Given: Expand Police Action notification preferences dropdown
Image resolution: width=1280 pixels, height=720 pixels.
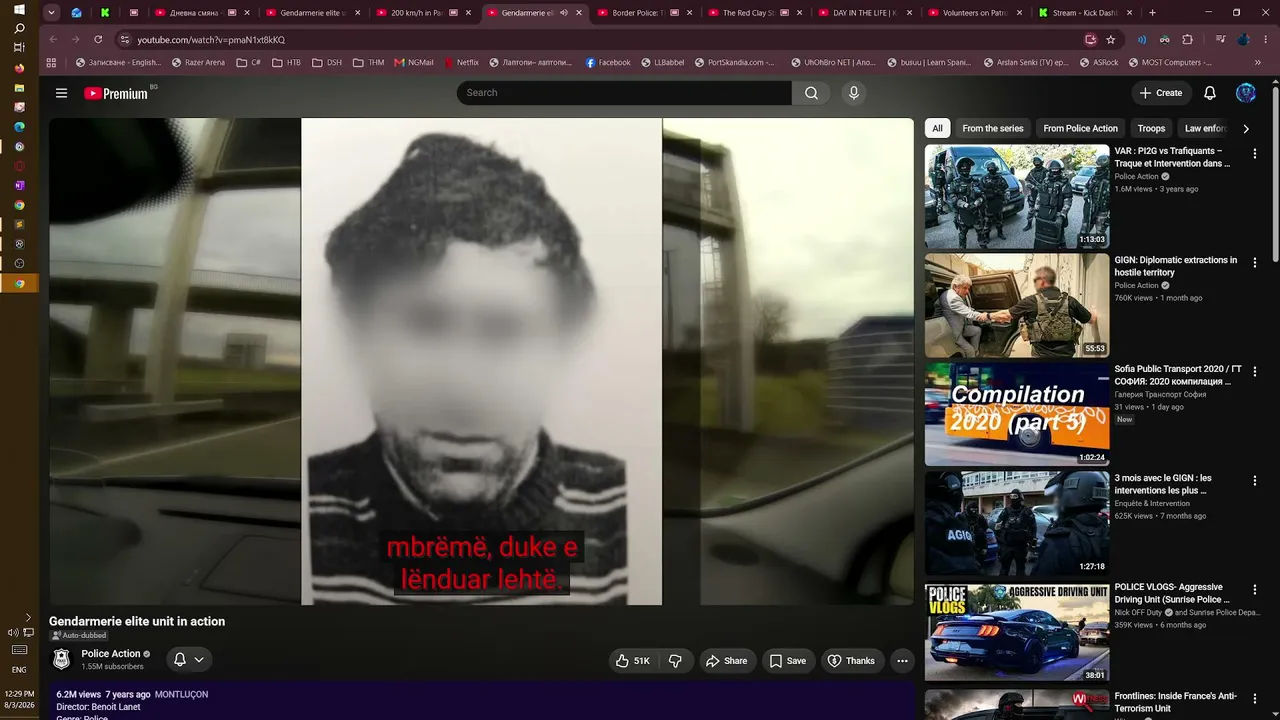Looking at the screenshot, I should [x=188, y=660].
